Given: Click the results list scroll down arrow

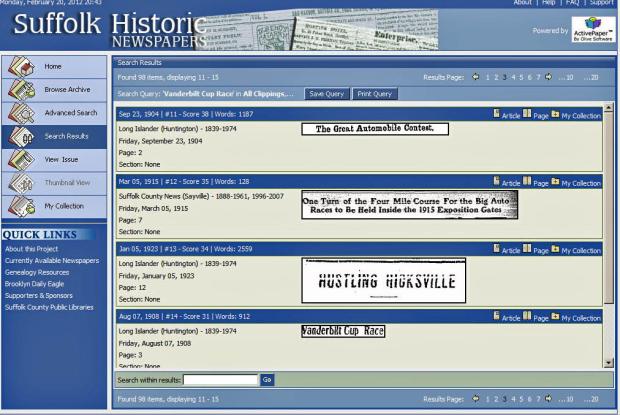Looking at the screenshot, I should coord(608,362).
